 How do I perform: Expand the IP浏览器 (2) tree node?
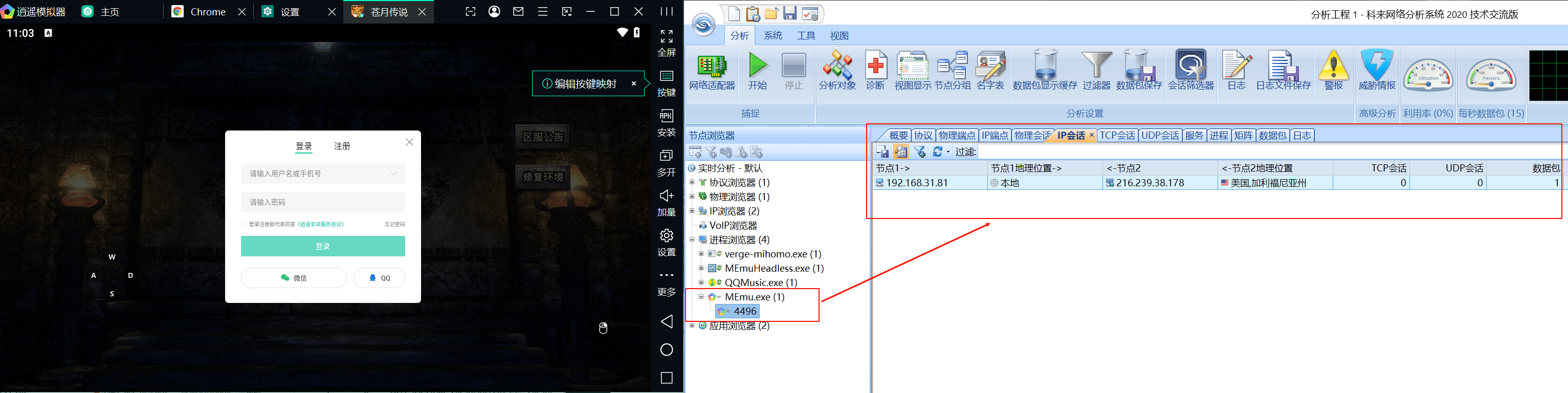tap(692, 211)
